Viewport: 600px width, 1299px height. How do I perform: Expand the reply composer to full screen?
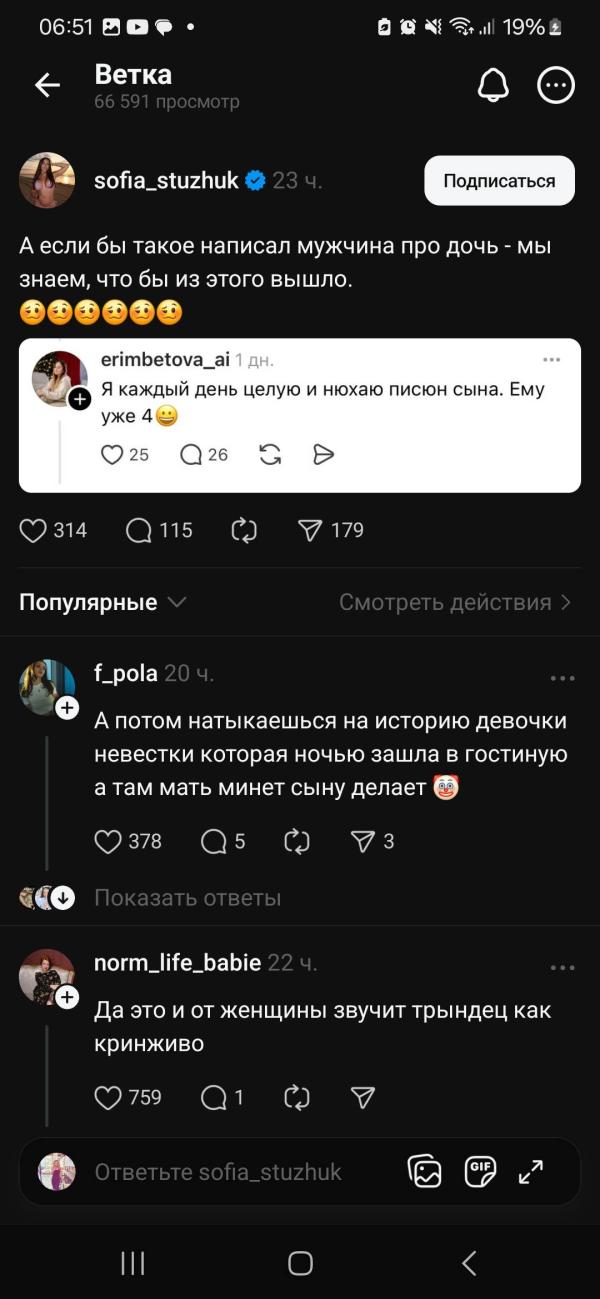(x=531, y=1171)
